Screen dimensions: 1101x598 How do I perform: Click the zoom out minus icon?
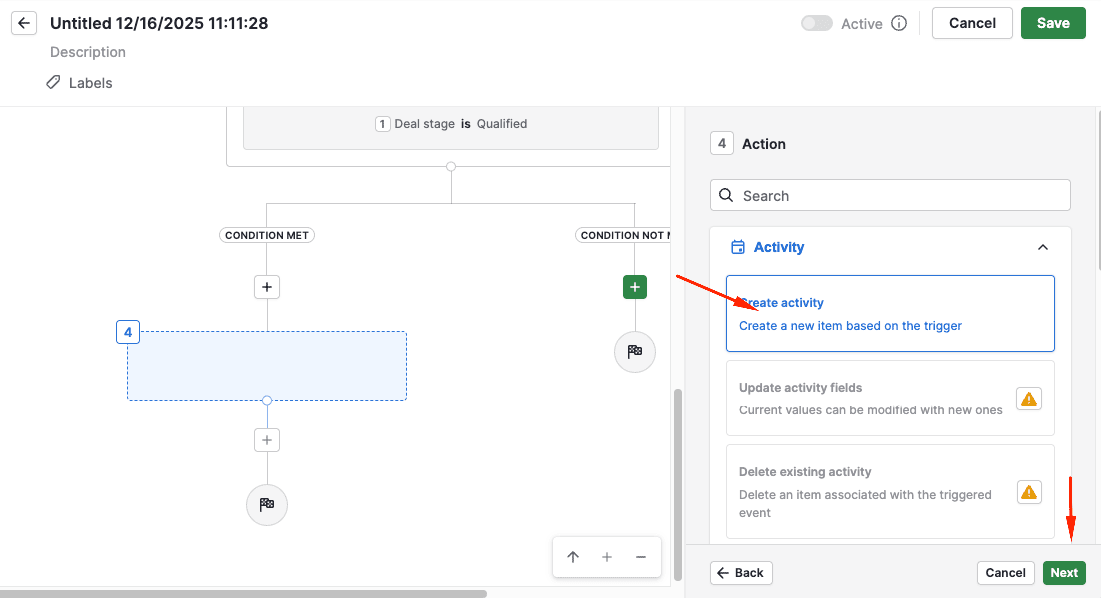point(641,557)
